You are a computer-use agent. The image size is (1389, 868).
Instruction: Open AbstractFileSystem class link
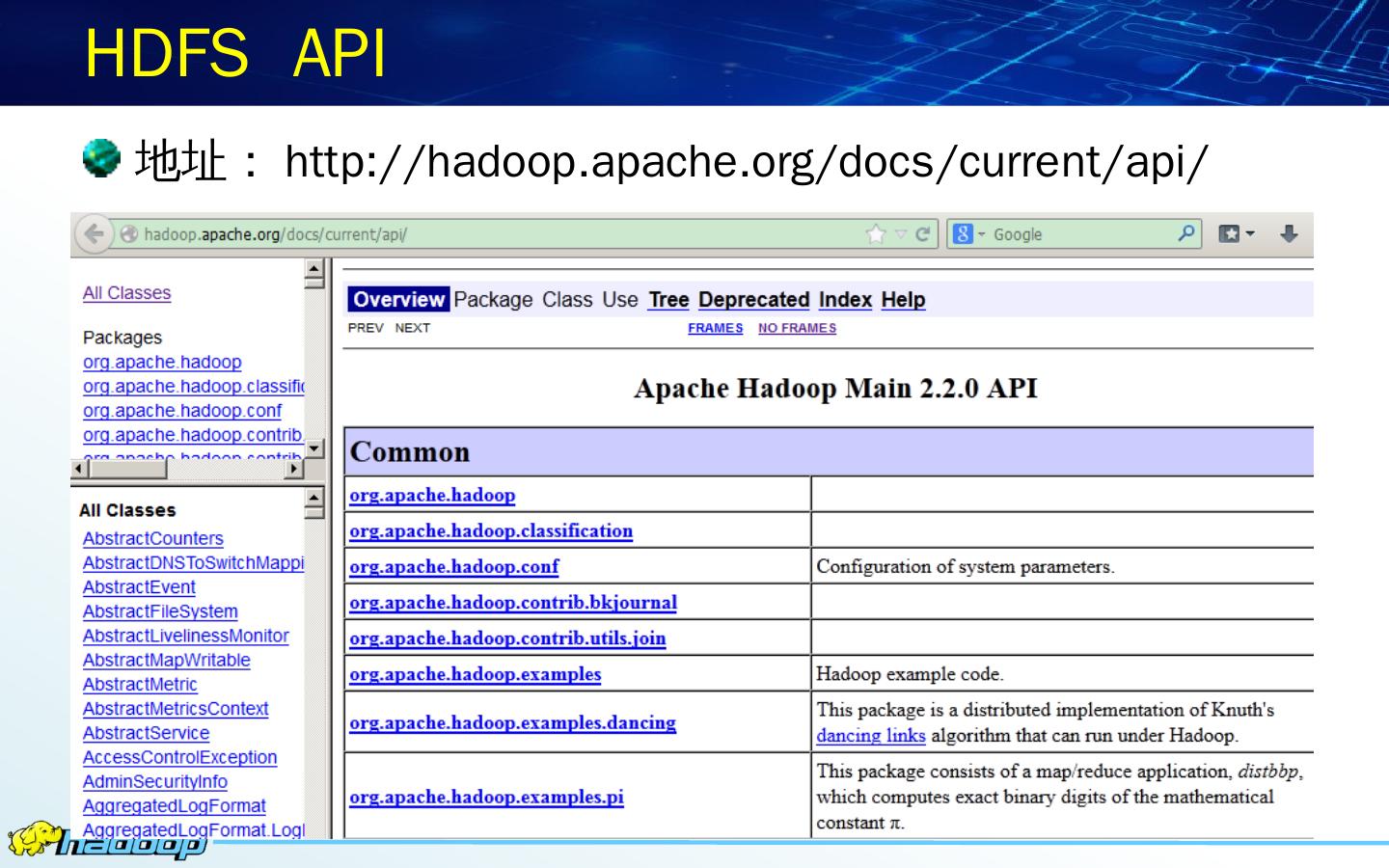[160, 611]
